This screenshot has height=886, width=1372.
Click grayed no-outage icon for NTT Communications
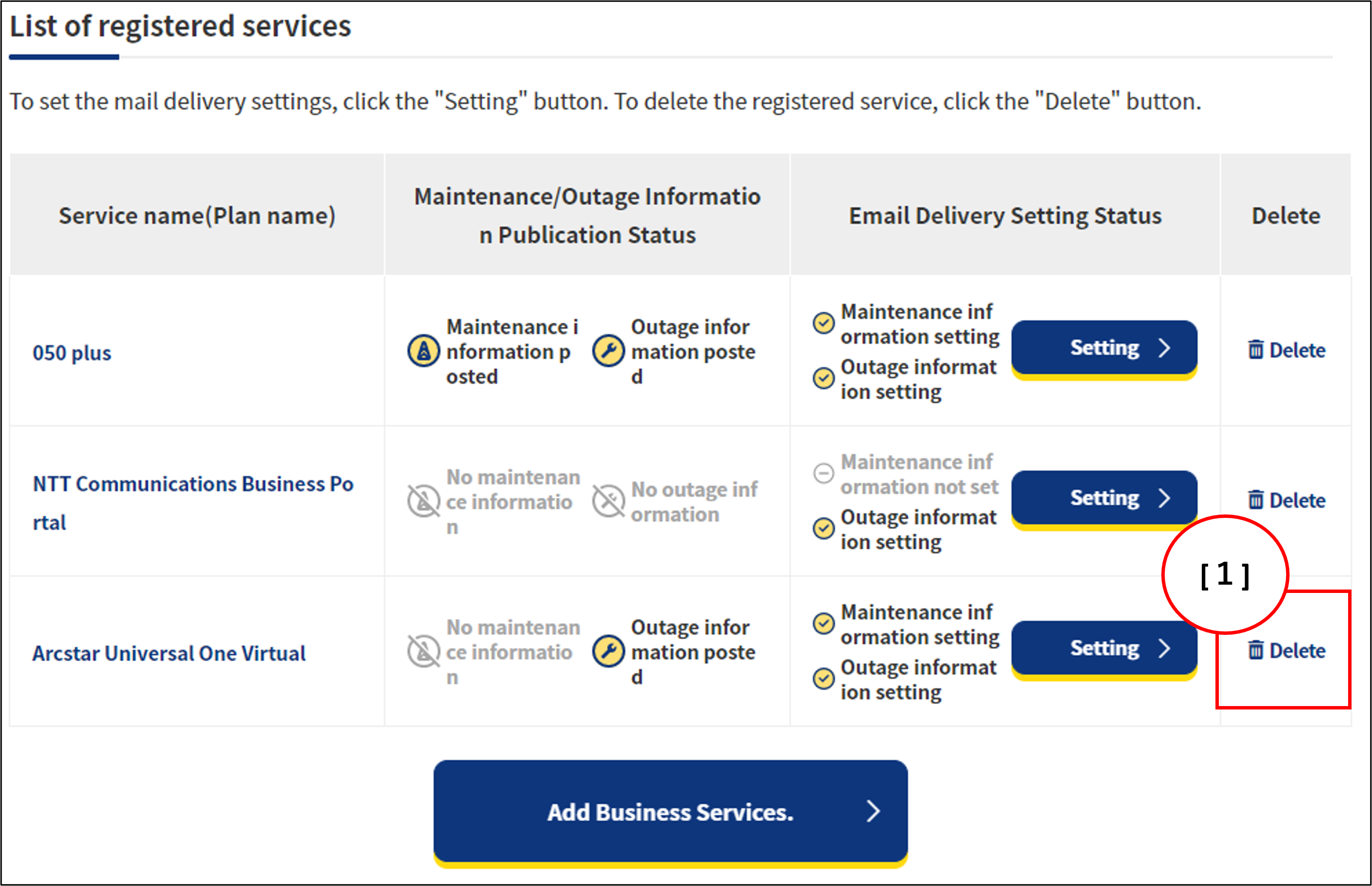608,500
